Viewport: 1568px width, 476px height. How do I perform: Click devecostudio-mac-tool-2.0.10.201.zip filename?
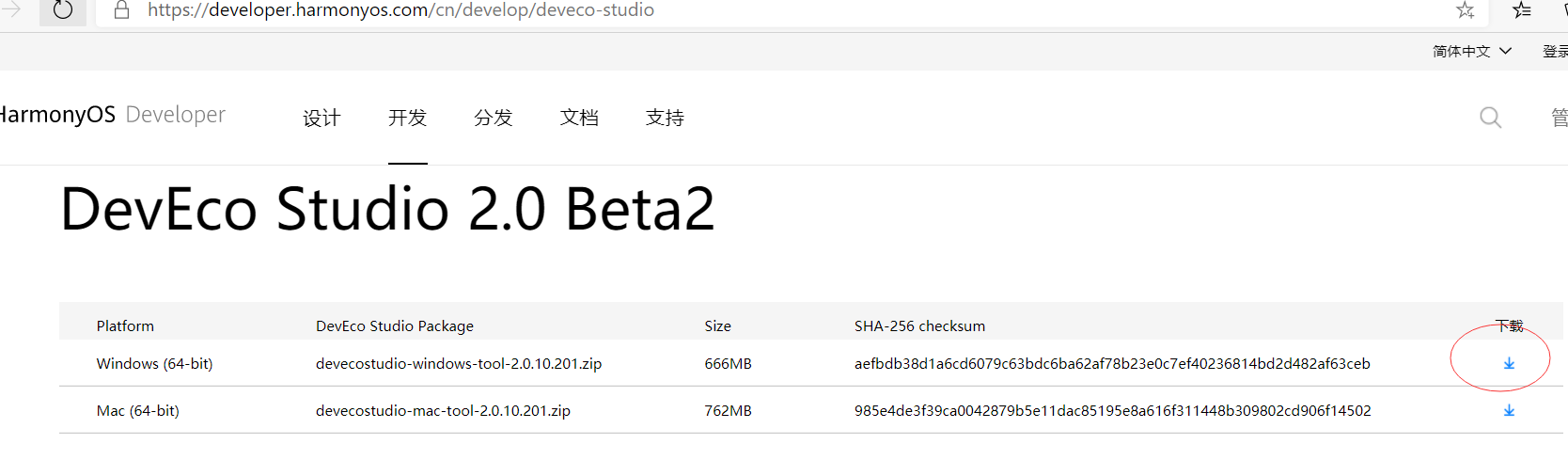point(443,411)
